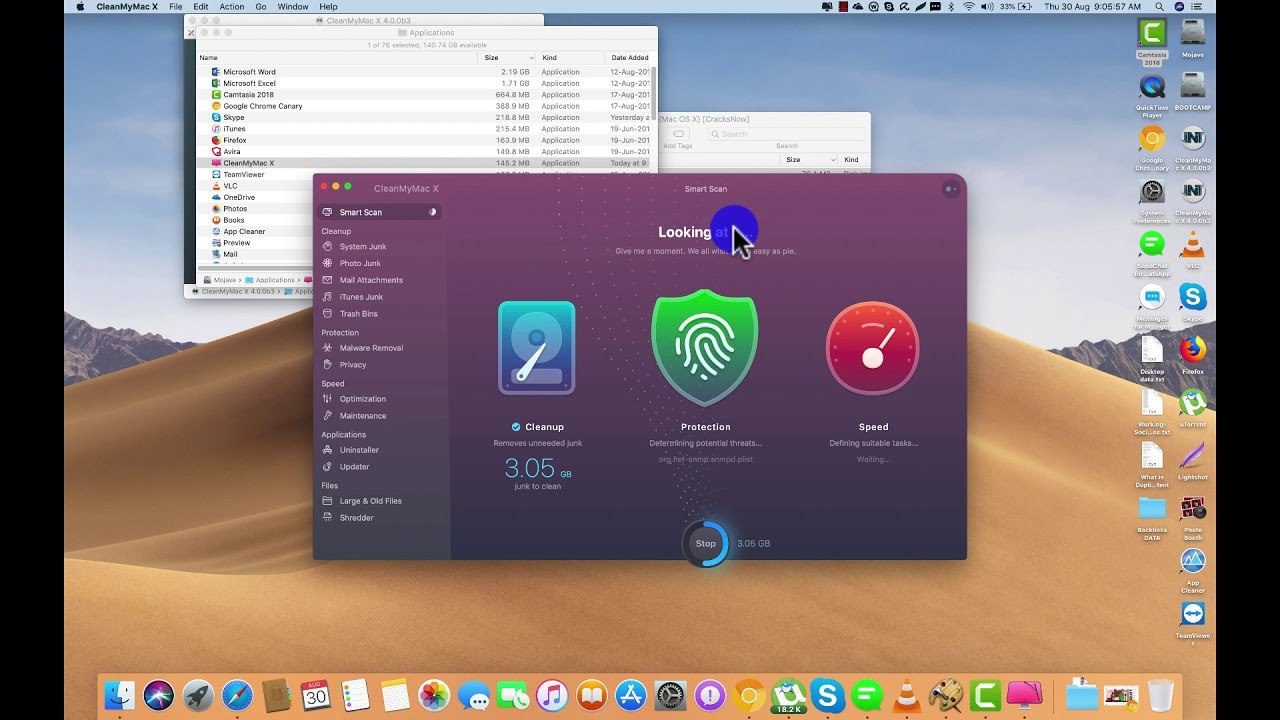Open the Window menu
This screenshot has width=1280, height=720.
293,6
